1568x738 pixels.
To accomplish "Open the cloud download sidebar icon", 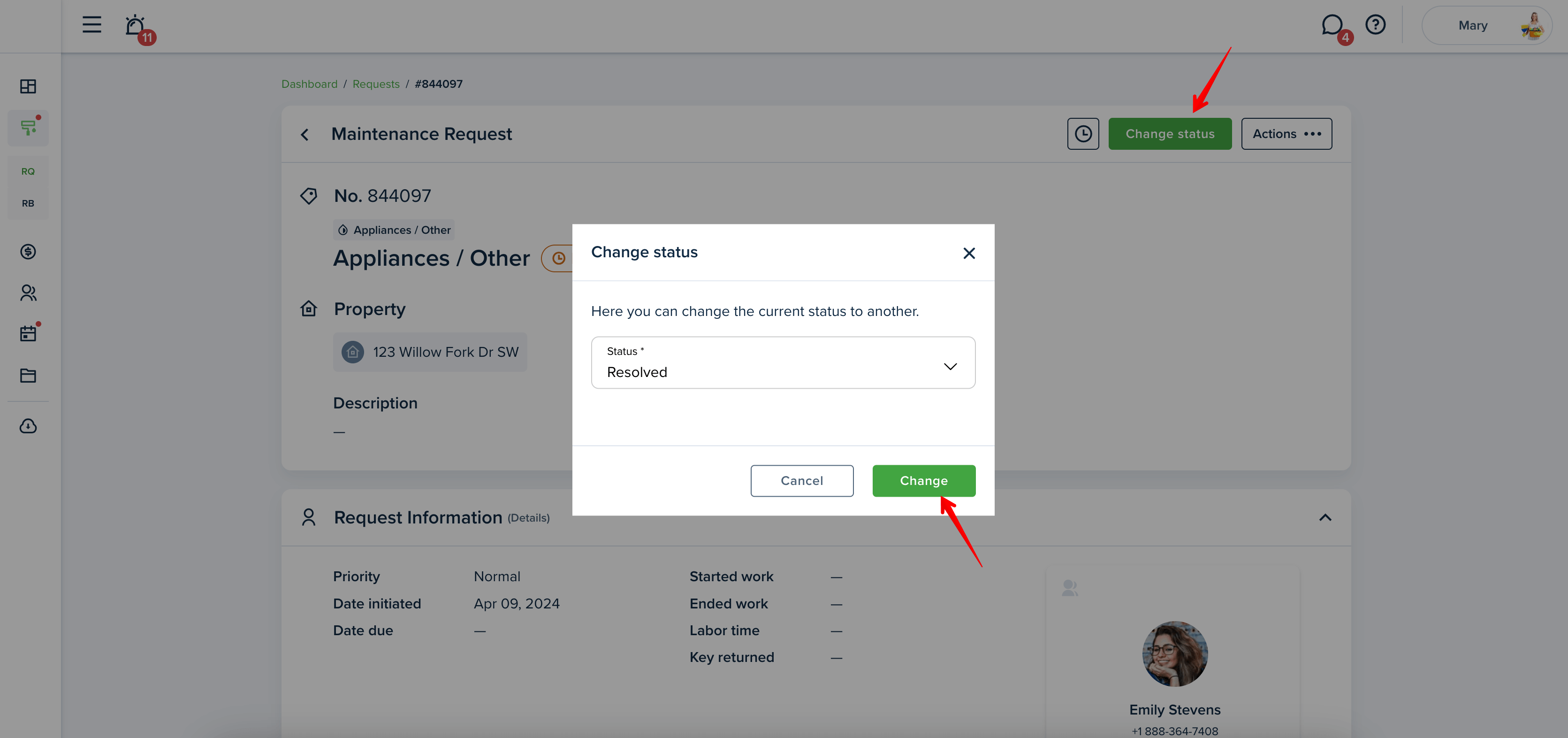I will (x=28, y=426).
